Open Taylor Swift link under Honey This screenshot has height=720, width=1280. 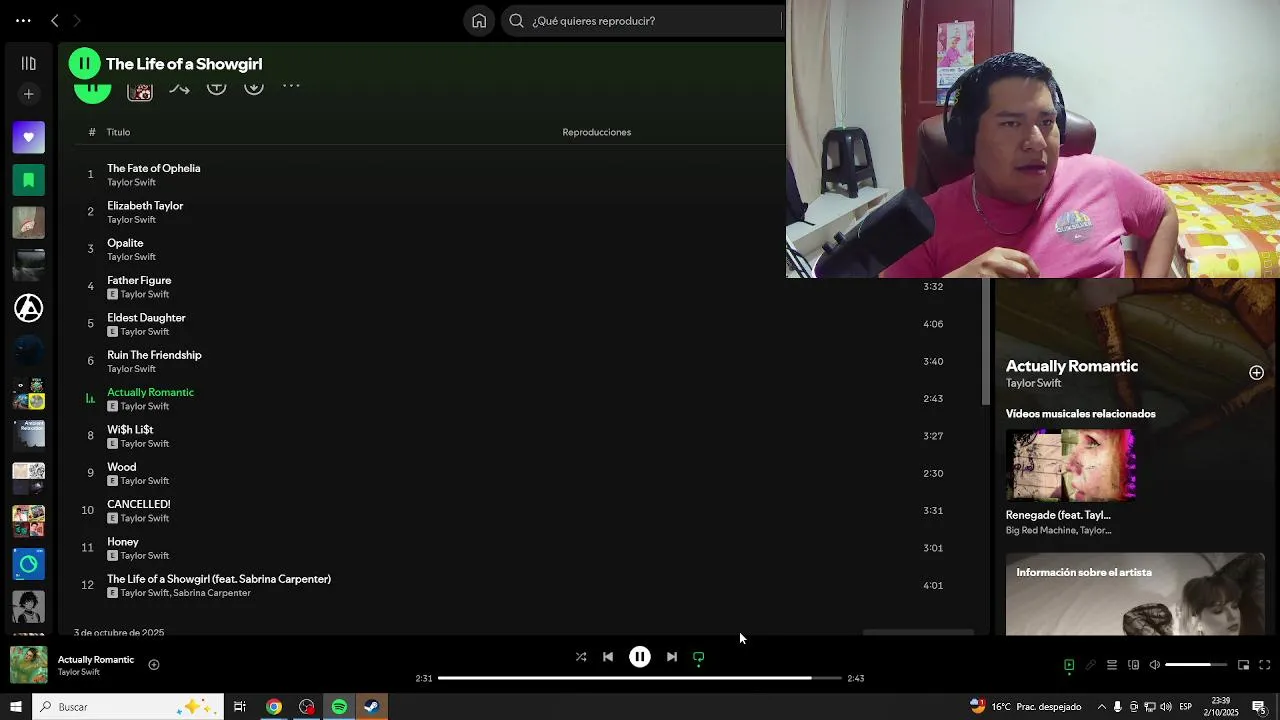(145, 556)
